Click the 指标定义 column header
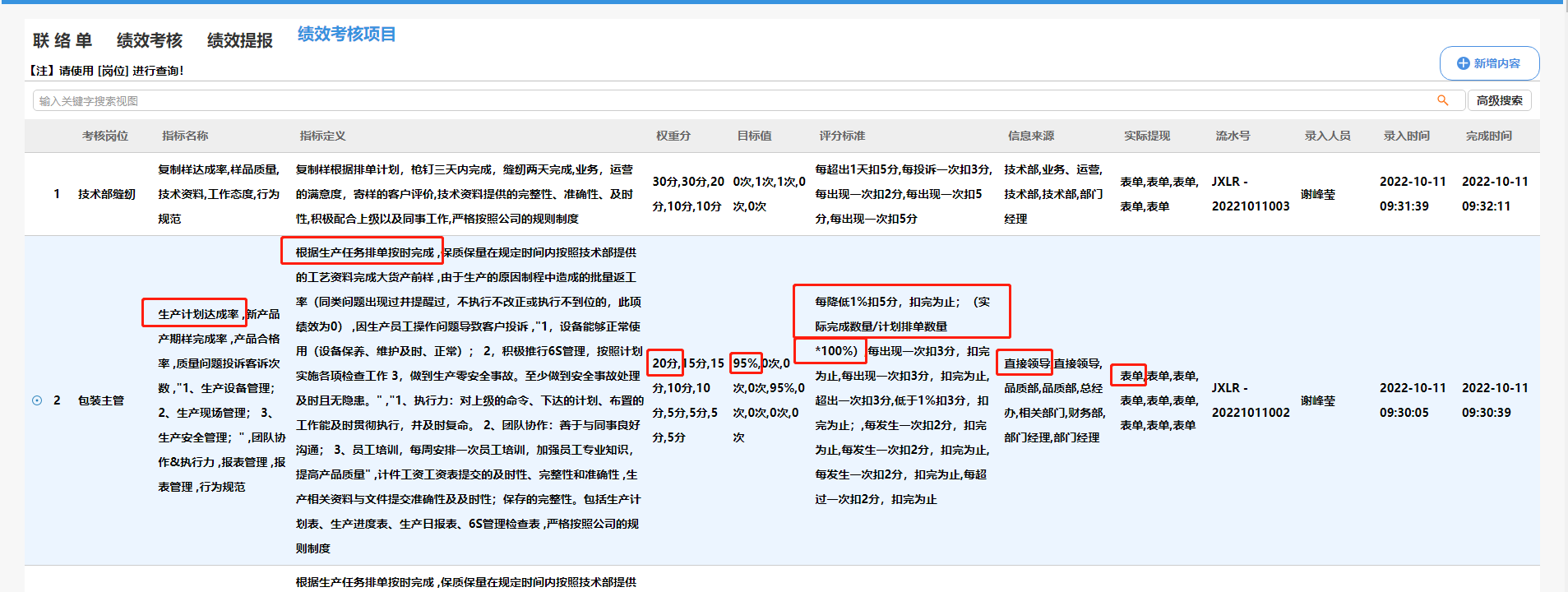Image resolution: width=1568 pixels, height=592 pixels. coord(322,136)
